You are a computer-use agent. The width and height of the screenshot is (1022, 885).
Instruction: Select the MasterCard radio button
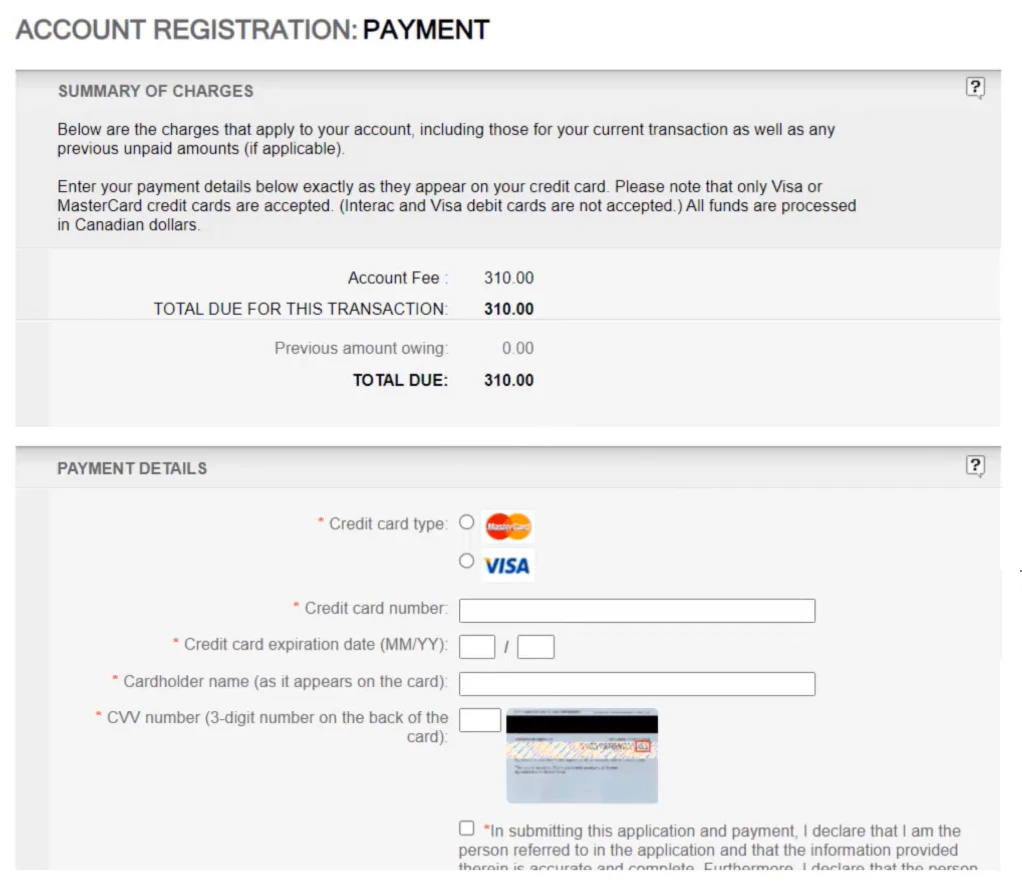click(466, 522)
